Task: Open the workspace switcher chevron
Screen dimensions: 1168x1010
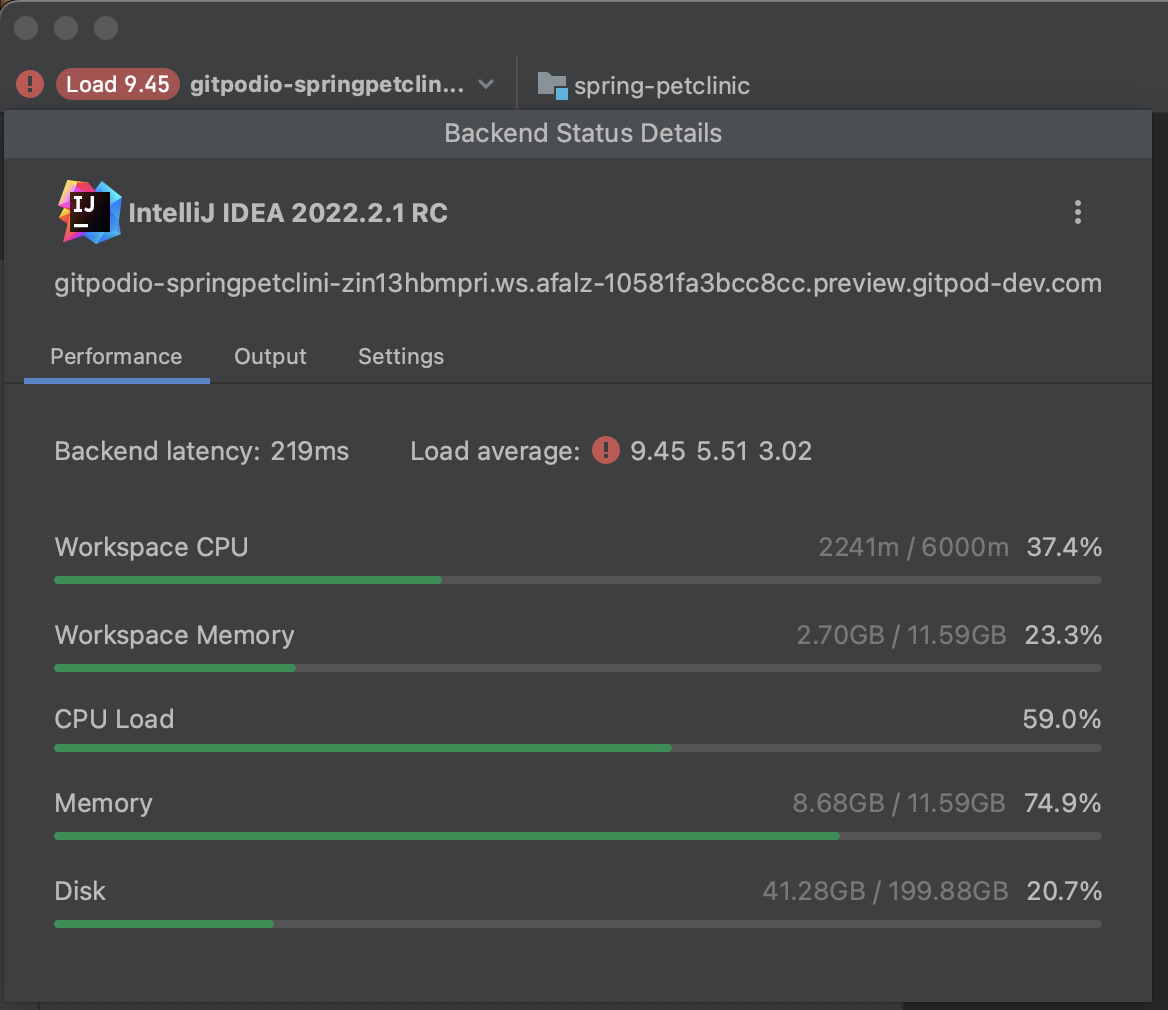Action: tap(487, 85)
